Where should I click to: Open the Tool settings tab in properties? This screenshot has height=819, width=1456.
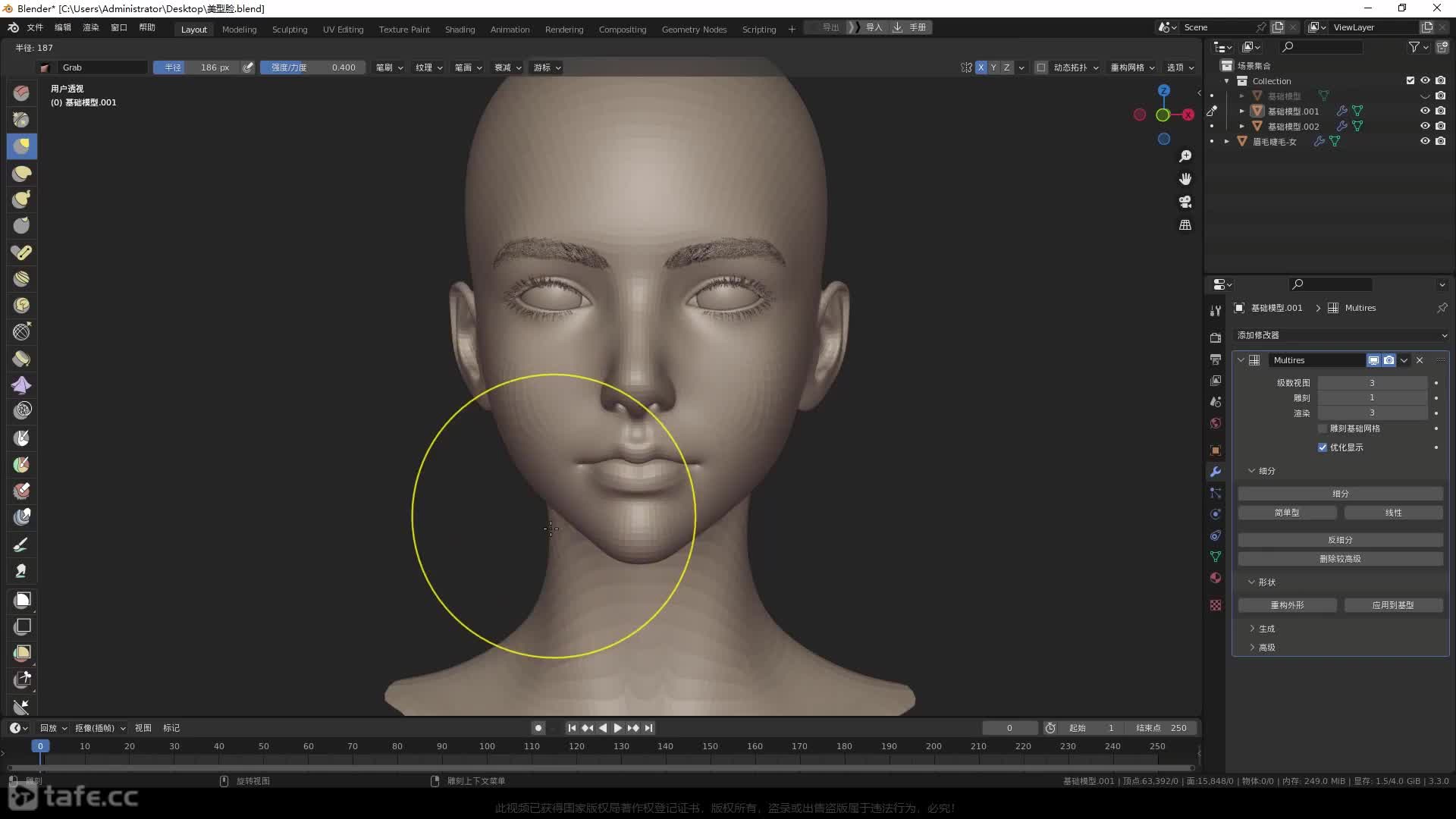[1216, 310]
